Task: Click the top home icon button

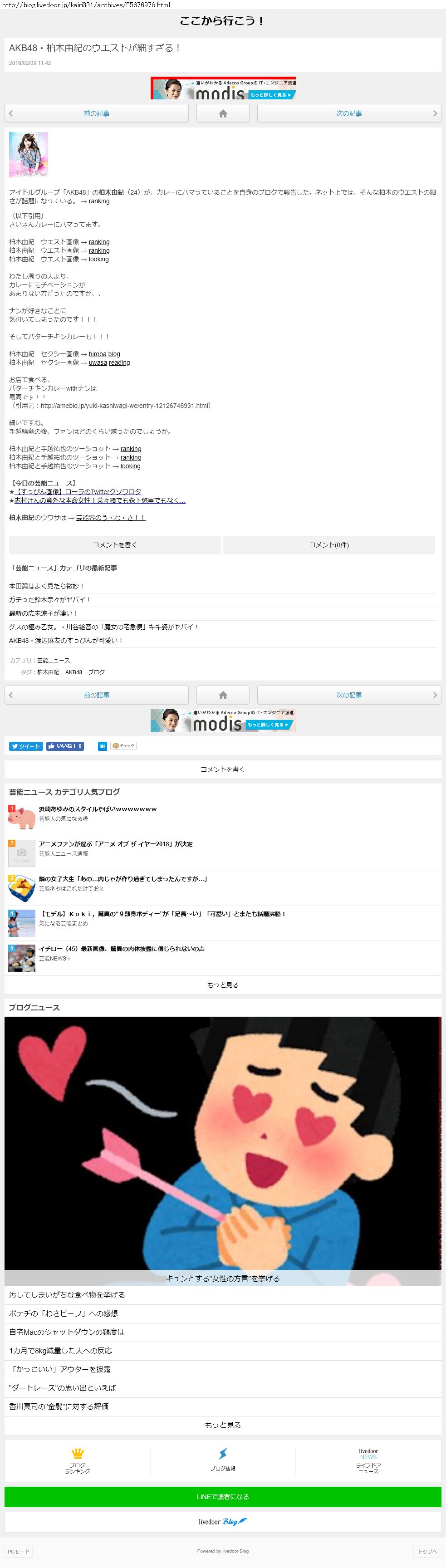Action: (x=223, y=114)
